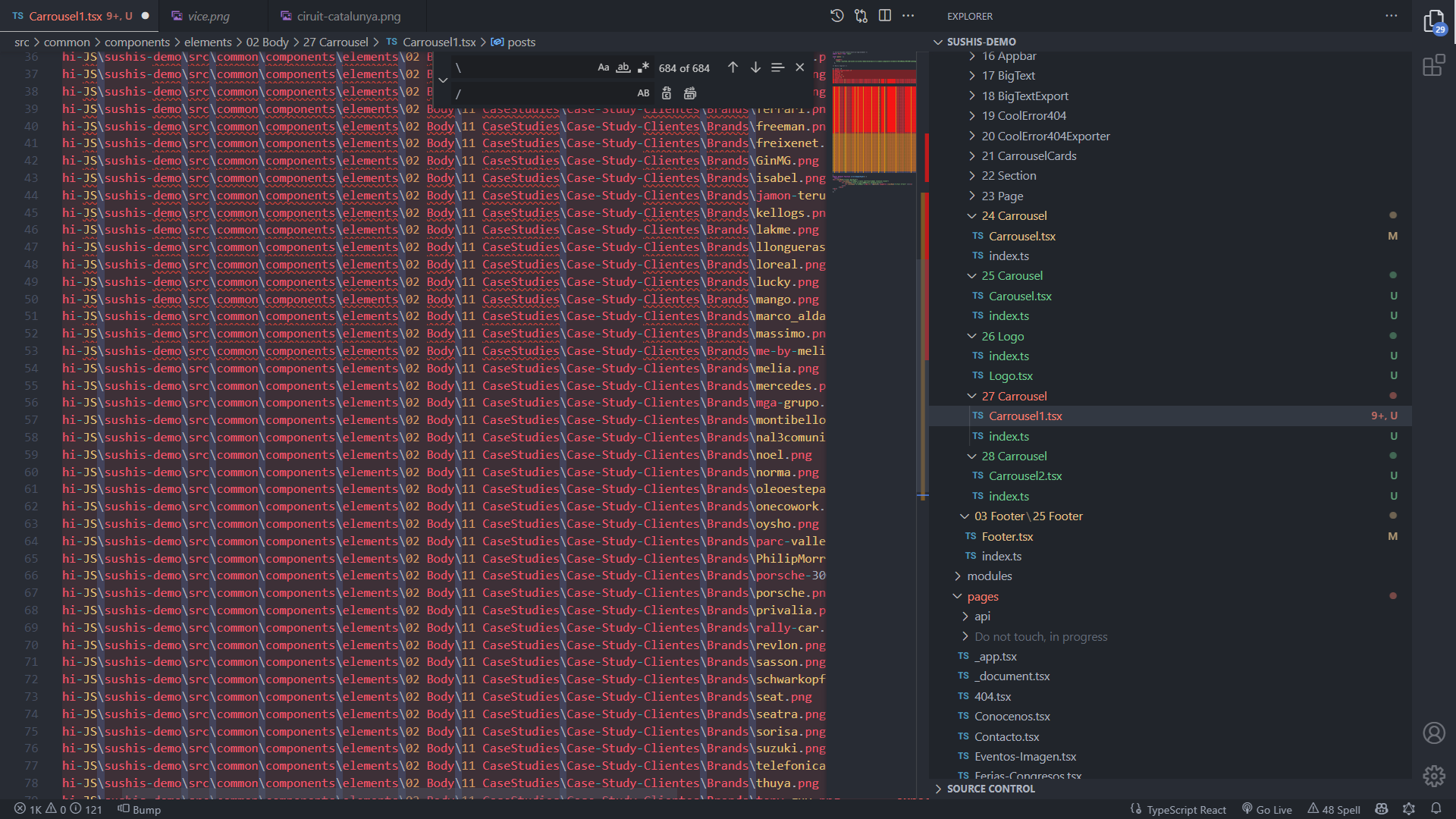Image resolution: width=1456 pixels, height=819 pixels.
Task: Open Logo.tsx file in explorer
Action: 1010,376
